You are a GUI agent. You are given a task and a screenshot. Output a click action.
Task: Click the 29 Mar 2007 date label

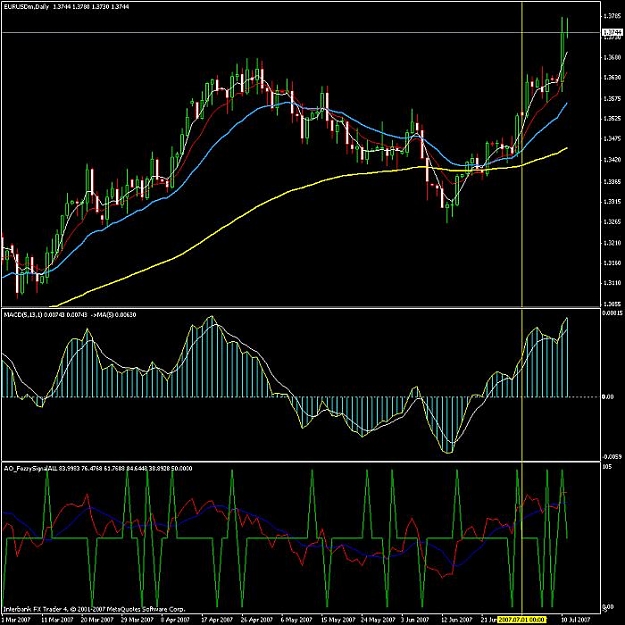137,620
